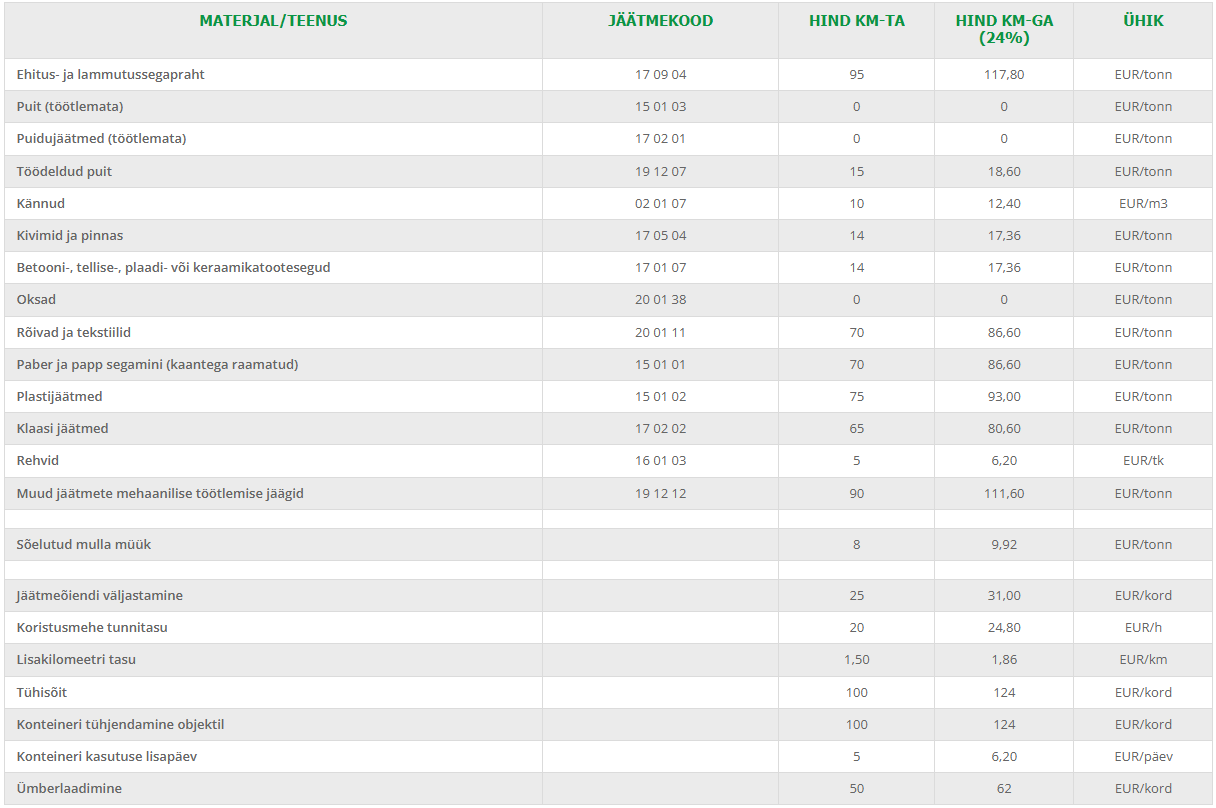The width and height of the screenshot is (1216, 808).
Task: Select the Ehitus- ja lammutussegapraht row label
Action: click(x=111, y=75)
